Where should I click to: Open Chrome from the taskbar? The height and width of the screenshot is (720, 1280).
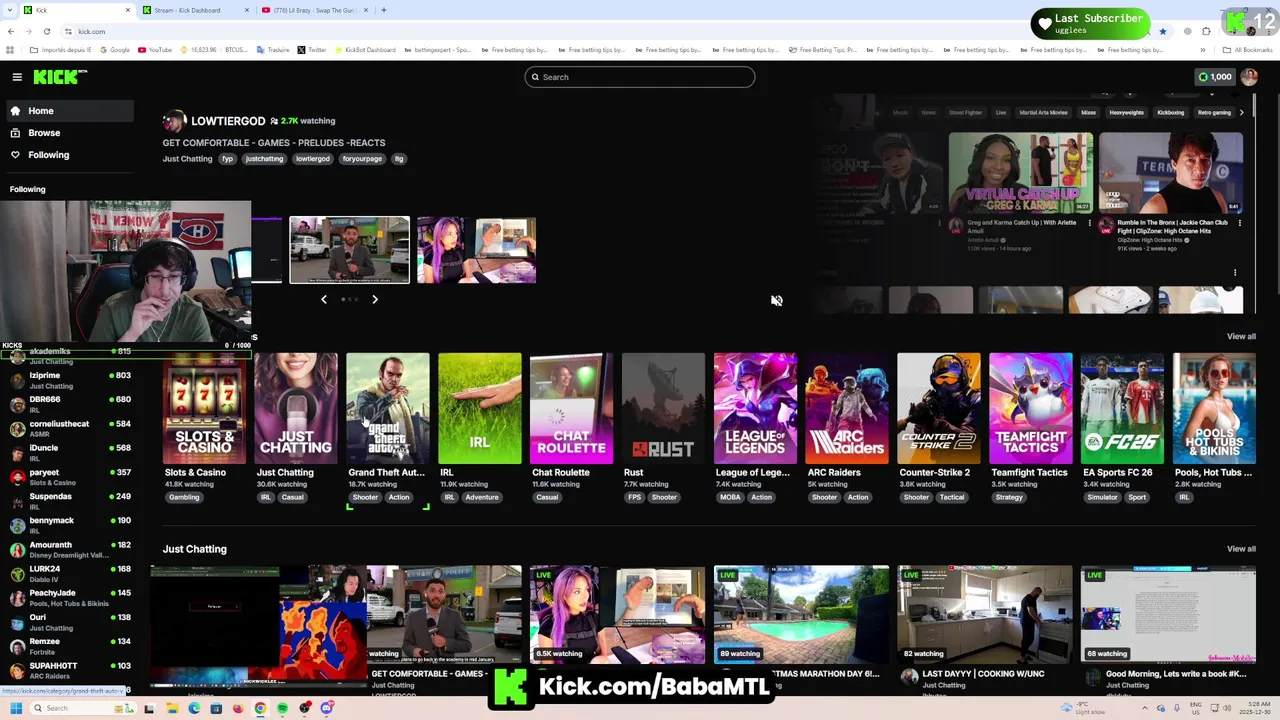click(x=260, y=709)
